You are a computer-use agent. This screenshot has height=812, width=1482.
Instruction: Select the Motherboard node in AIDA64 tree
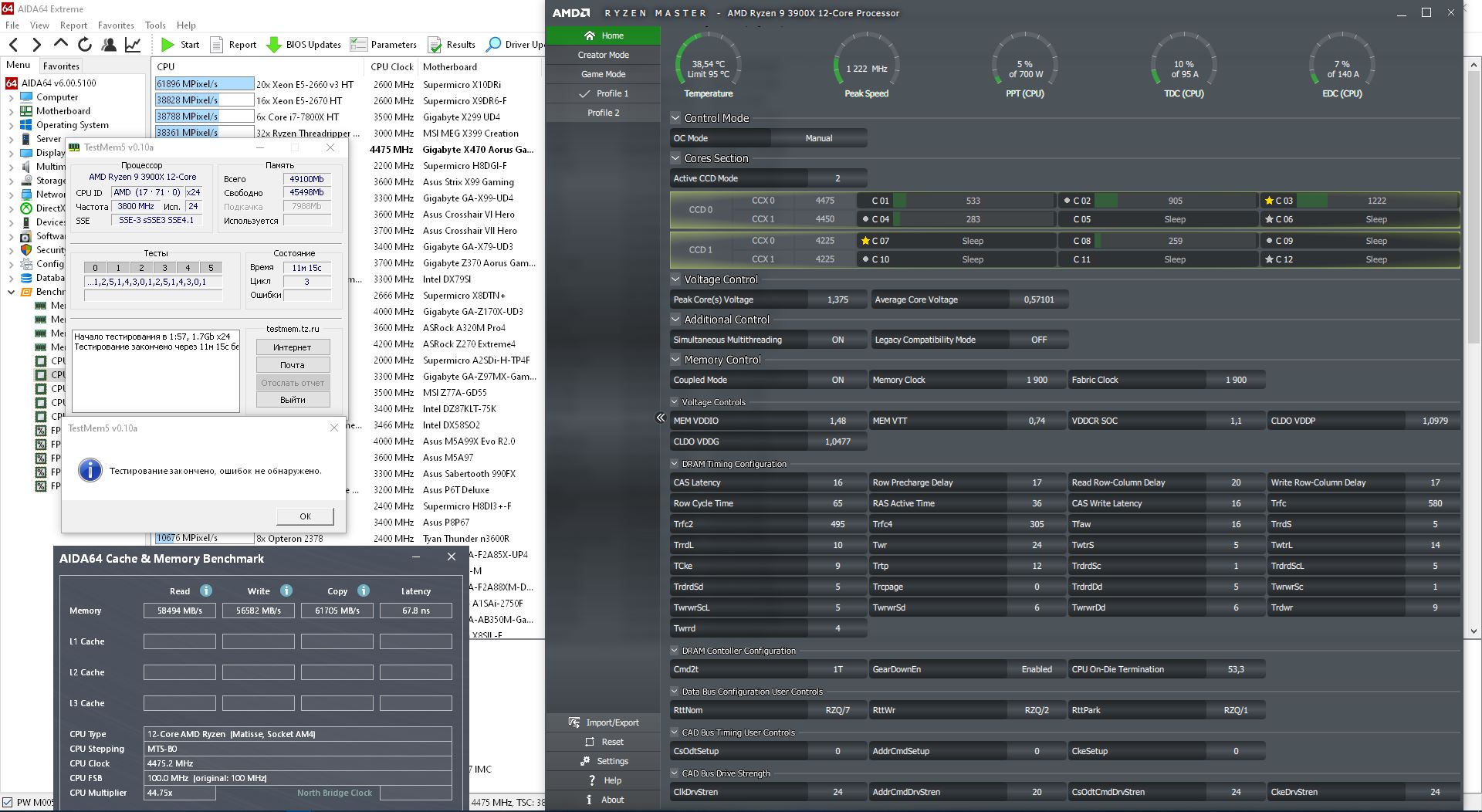click(63, 111)
